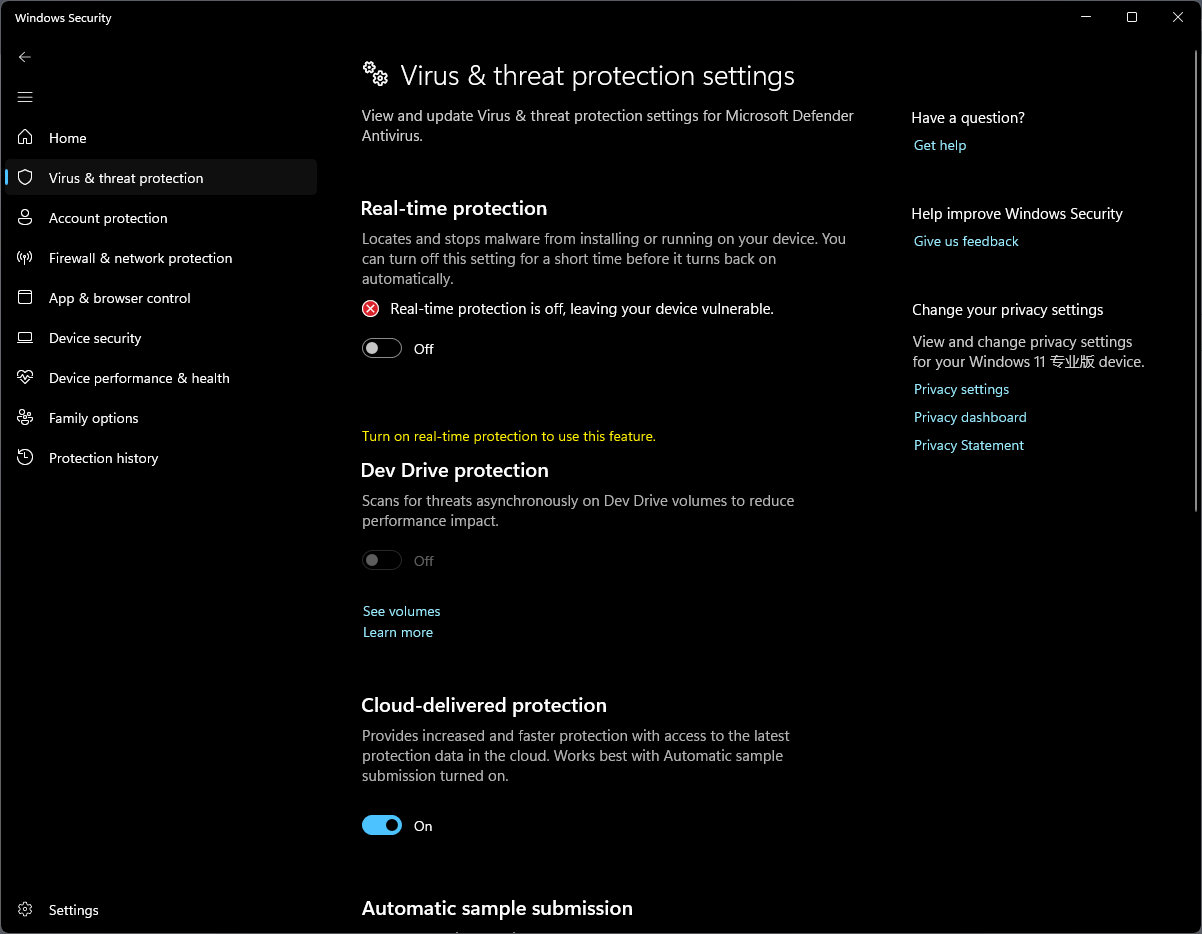
Task: Click the Device security laptop icon
Action: tap(26, 338)
